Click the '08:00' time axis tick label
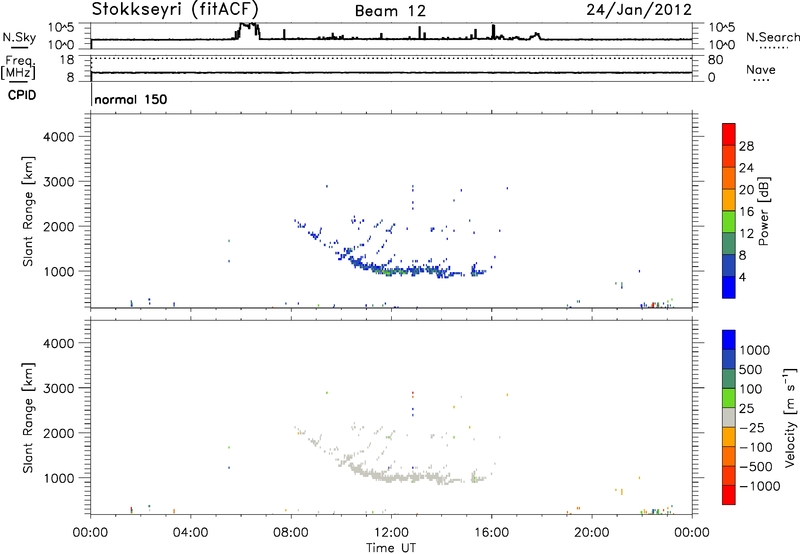800x554 pixels. click(291, 533)
